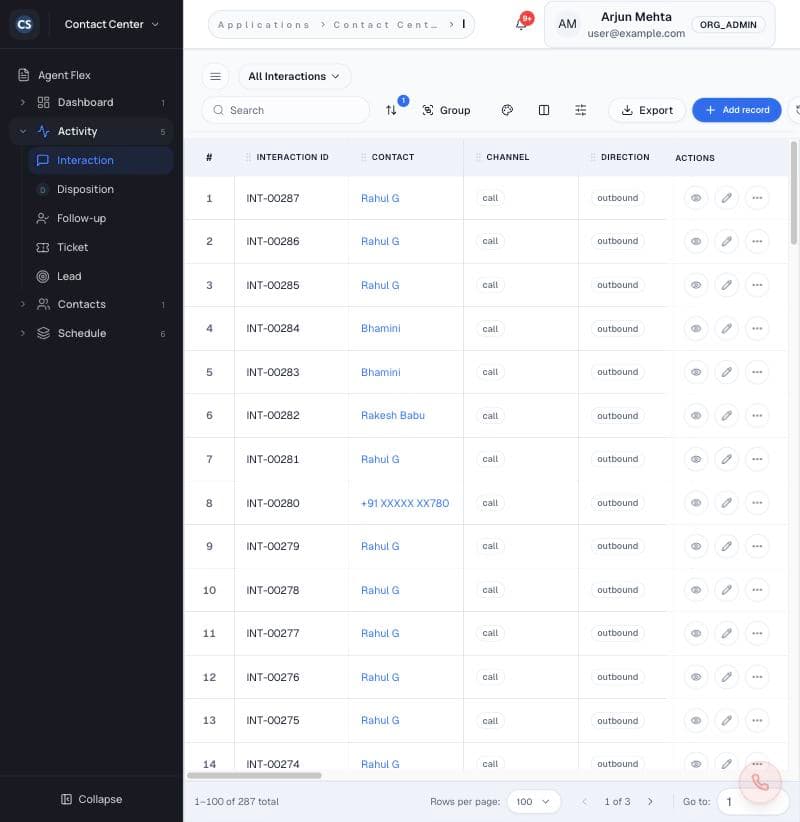View record INT-00283 with eye icon
Screen dimensions: 800x822
click(x=696, y=372)
